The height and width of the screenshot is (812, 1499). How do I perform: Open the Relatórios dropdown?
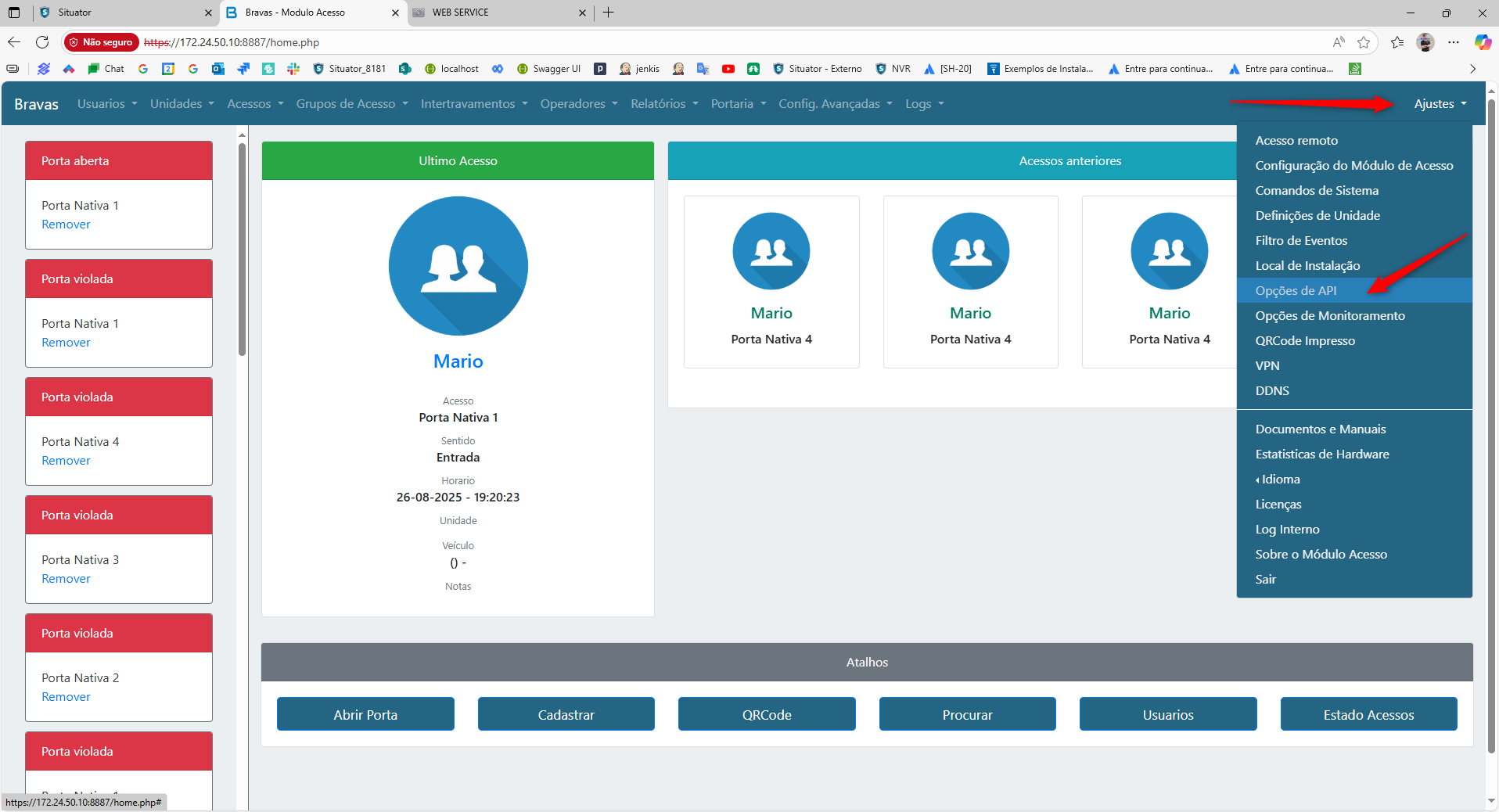[664, 104]
